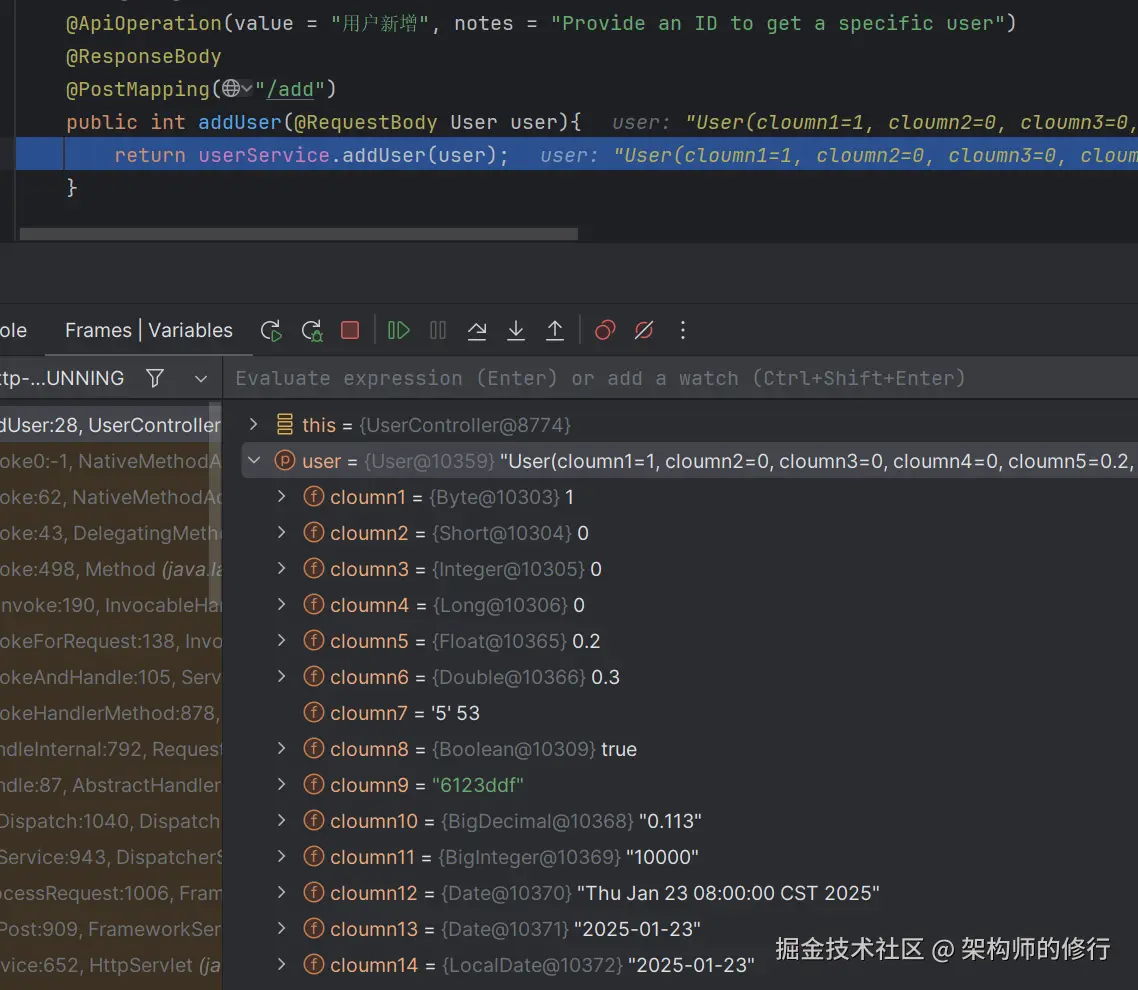Select frame invokeAndHandle:105
Image resolution: width=1138 pixels, height=990 pixels.
pyautogui.click(x=110, y=676)
